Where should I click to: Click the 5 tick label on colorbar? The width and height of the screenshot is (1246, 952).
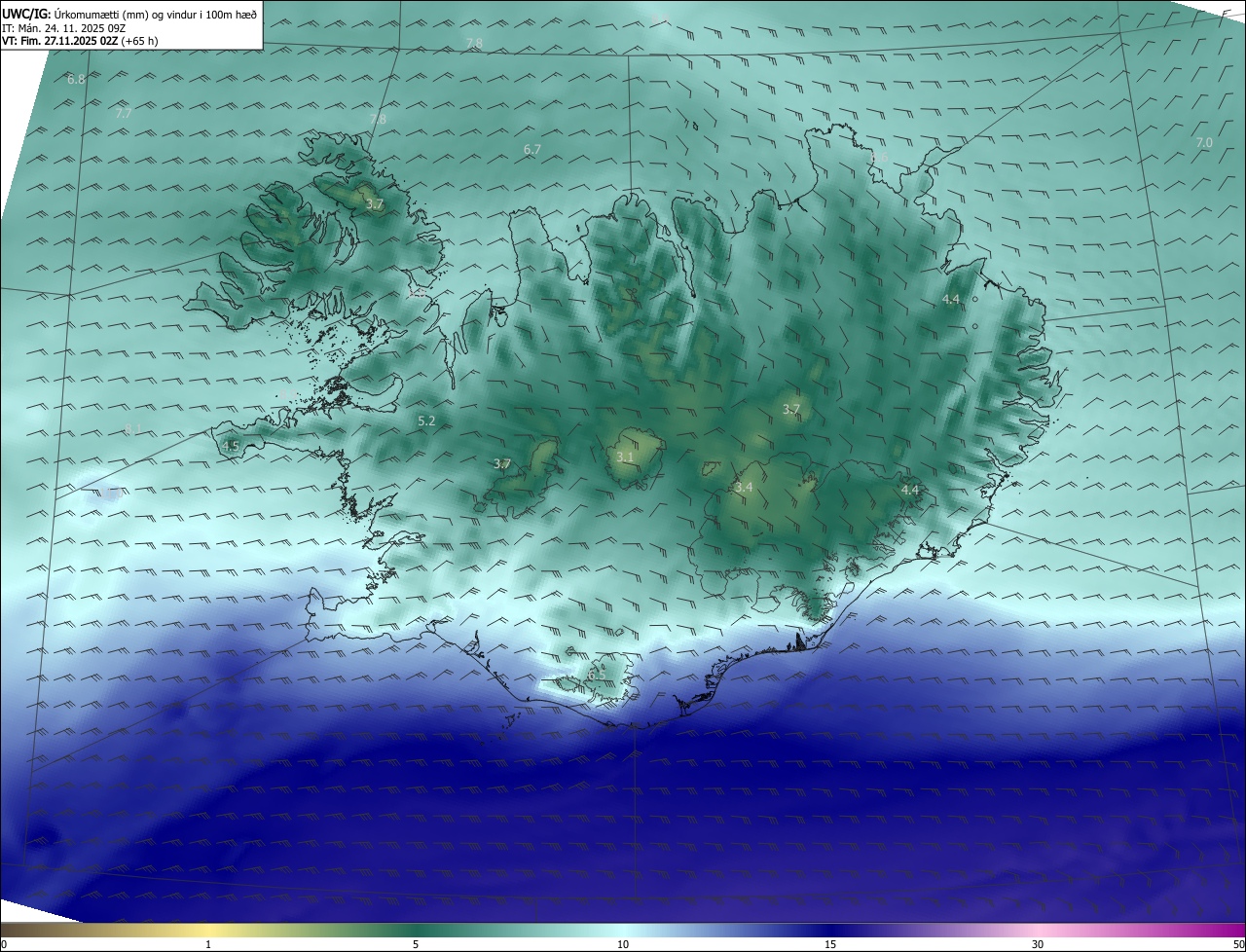tap(416, 944)
